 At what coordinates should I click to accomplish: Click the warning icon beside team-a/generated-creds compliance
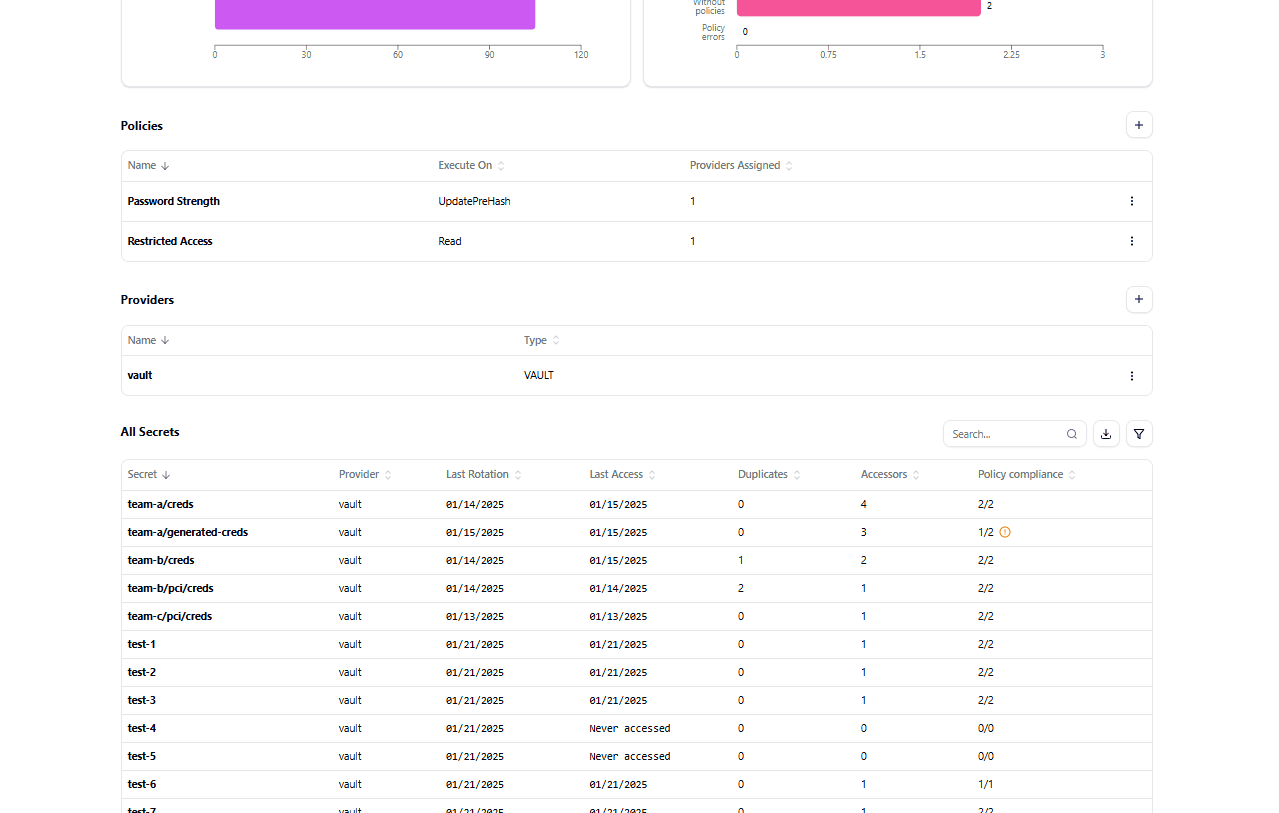[1004, 532]
